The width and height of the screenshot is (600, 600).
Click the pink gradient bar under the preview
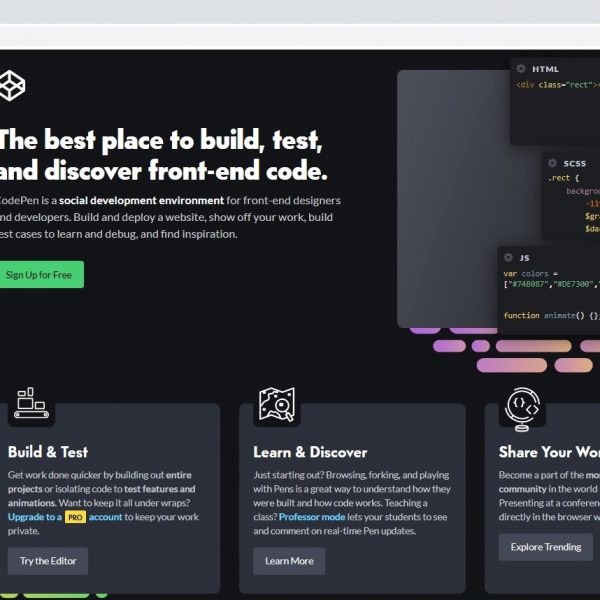coord(512,365)
